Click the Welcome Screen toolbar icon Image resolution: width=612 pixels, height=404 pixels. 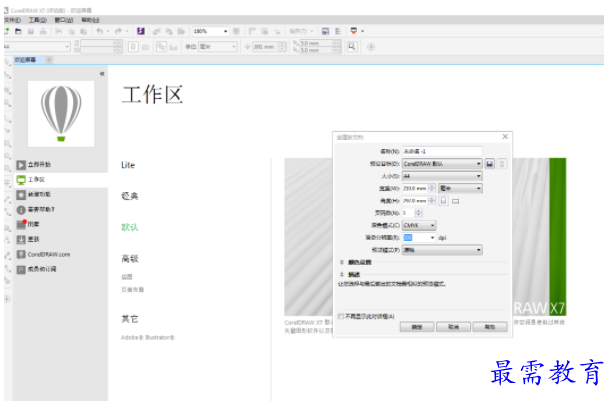tap(326, 31)
